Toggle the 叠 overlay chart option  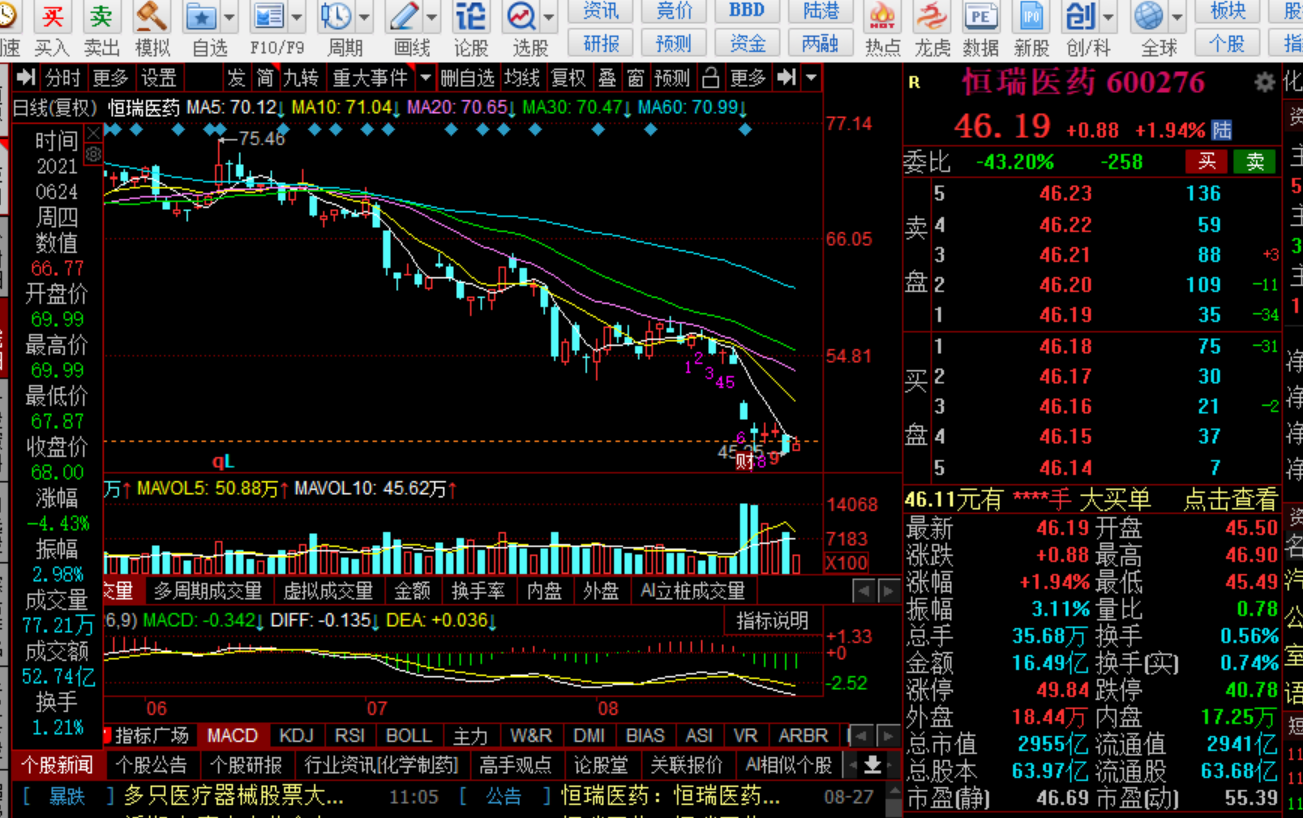point(607,78)
